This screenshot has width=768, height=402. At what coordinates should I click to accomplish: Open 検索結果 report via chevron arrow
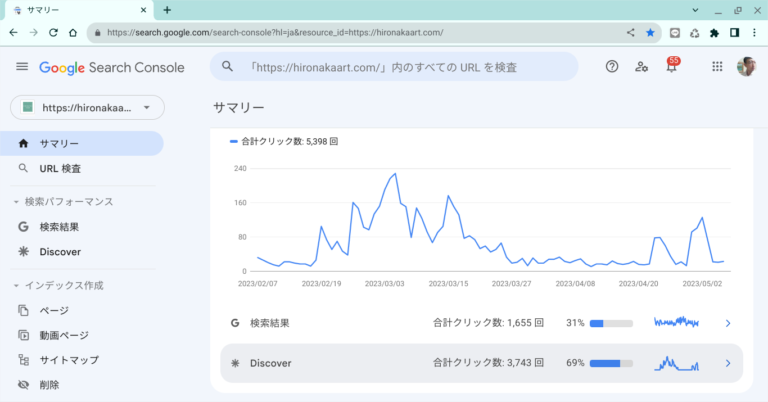coord(728,323)
